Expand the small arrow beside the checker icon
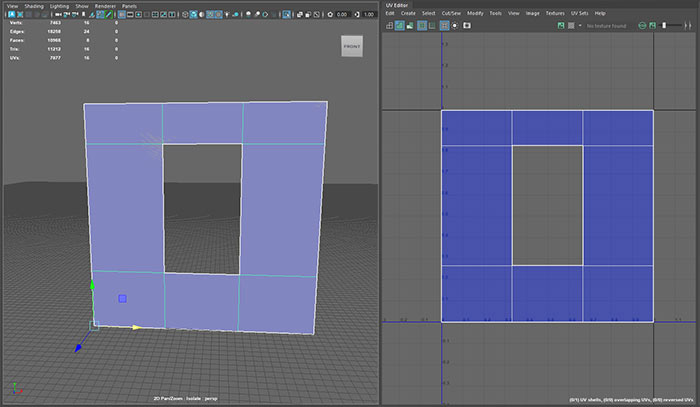This screenshot has width=700, height=407. click(578, 25)
